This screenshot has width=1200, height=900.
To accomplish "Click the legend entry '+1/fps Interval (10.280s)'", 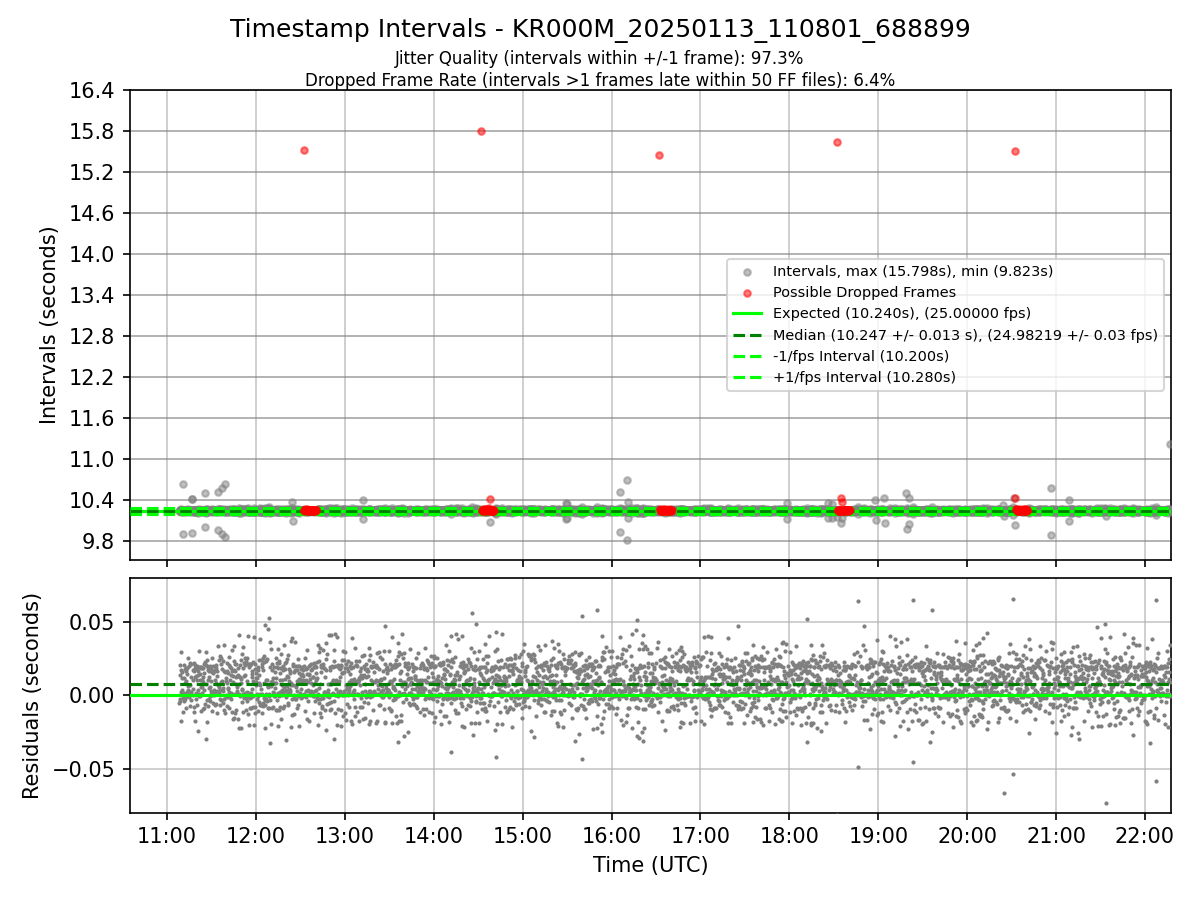I will (864, 377).
